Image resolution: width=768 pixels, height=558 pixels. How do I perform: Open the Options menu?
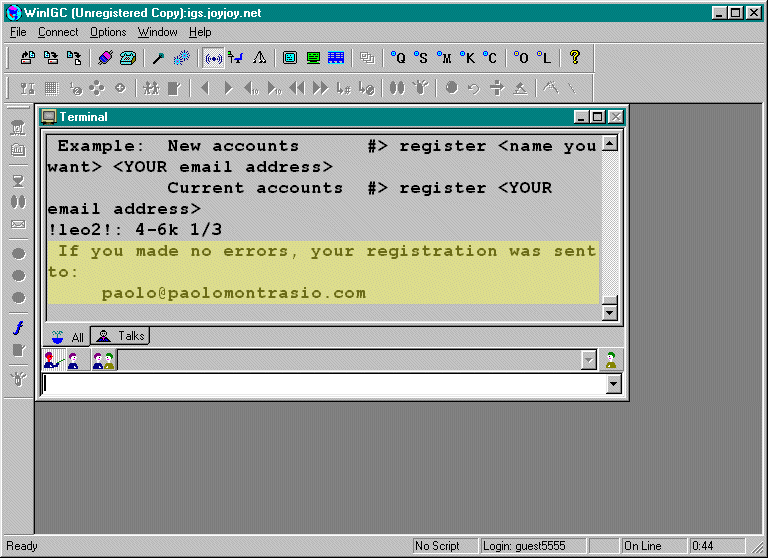point(108,32)
